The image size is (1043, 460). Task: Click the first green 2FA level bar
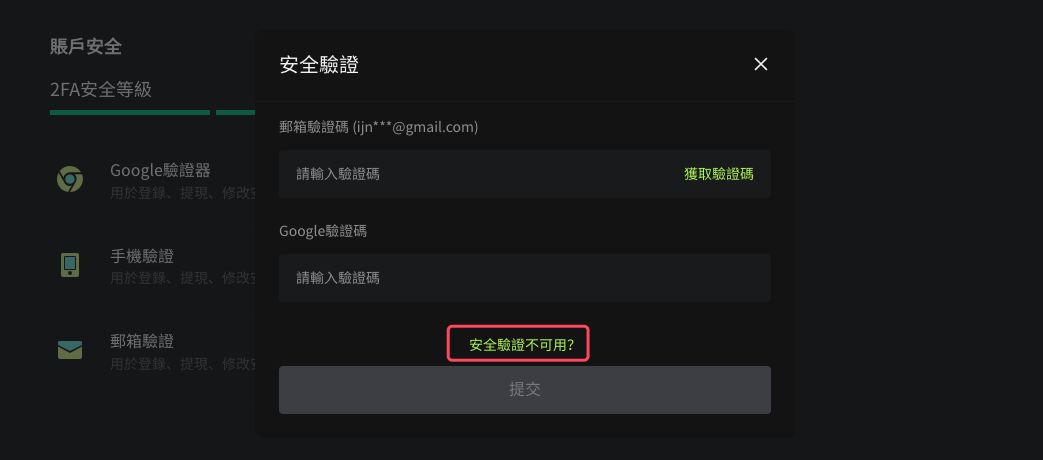130,112
